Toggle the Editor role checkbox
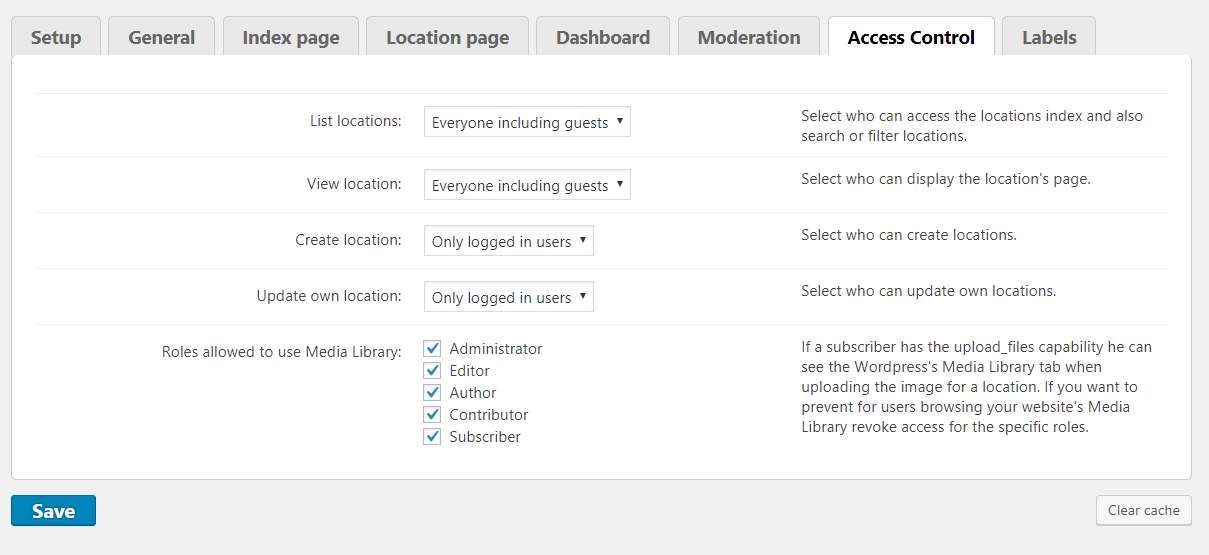Viewport: 1209px width, 555px height. pyautogui.click(x=432, y=371)
